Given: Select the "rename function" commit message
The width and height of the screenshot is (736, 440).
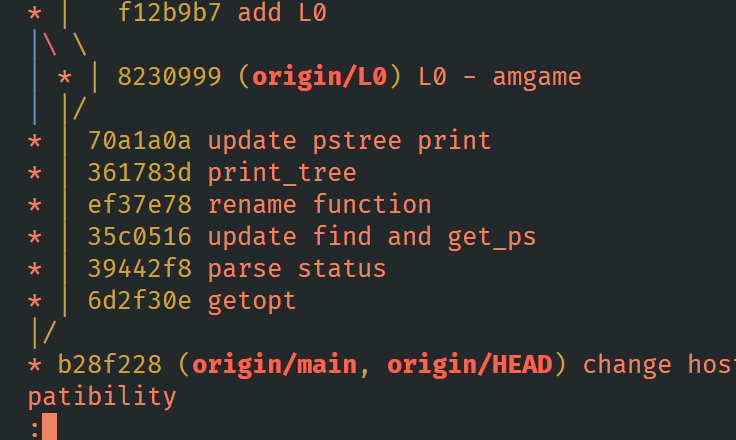Looking at the screenshot, I should 319,205.
